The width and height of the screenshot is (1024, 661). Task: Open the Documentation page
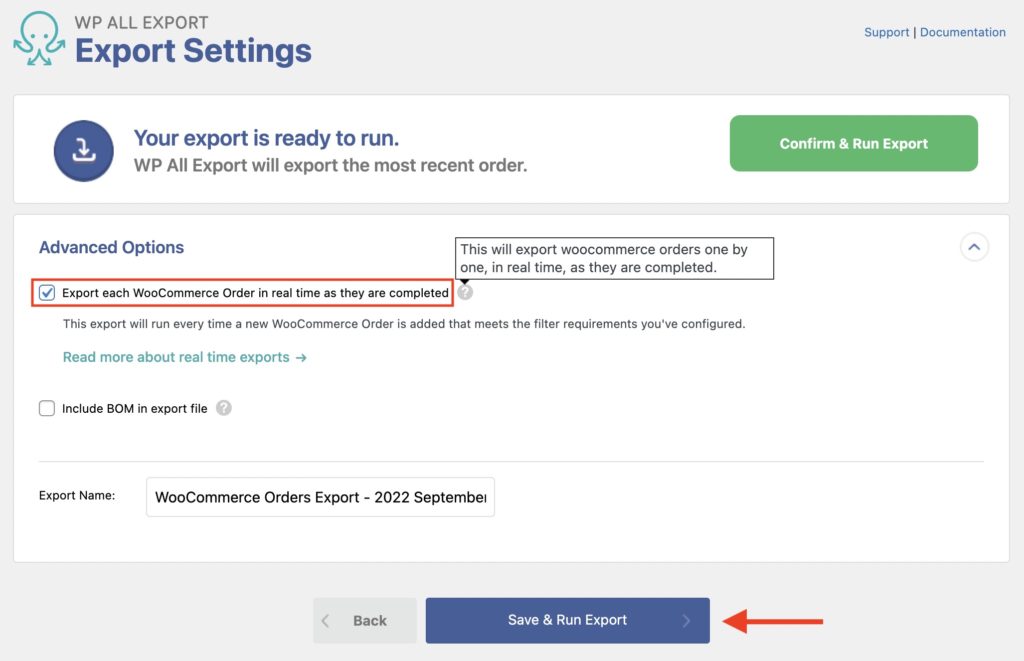pos(963,32)
